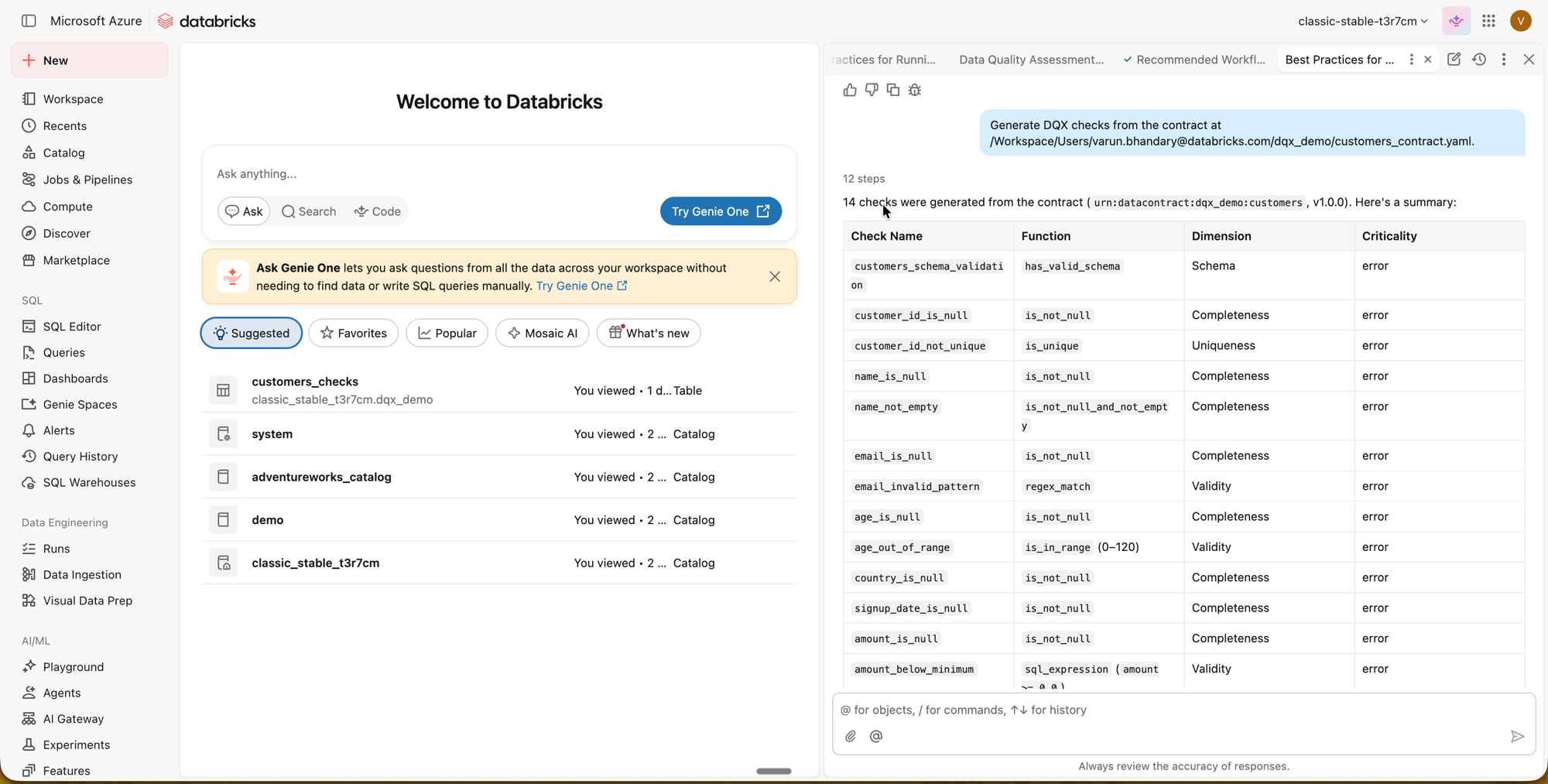Select the Mosaic AI filter
This screenshot has width=1548, height=784.
click(543, 333)
